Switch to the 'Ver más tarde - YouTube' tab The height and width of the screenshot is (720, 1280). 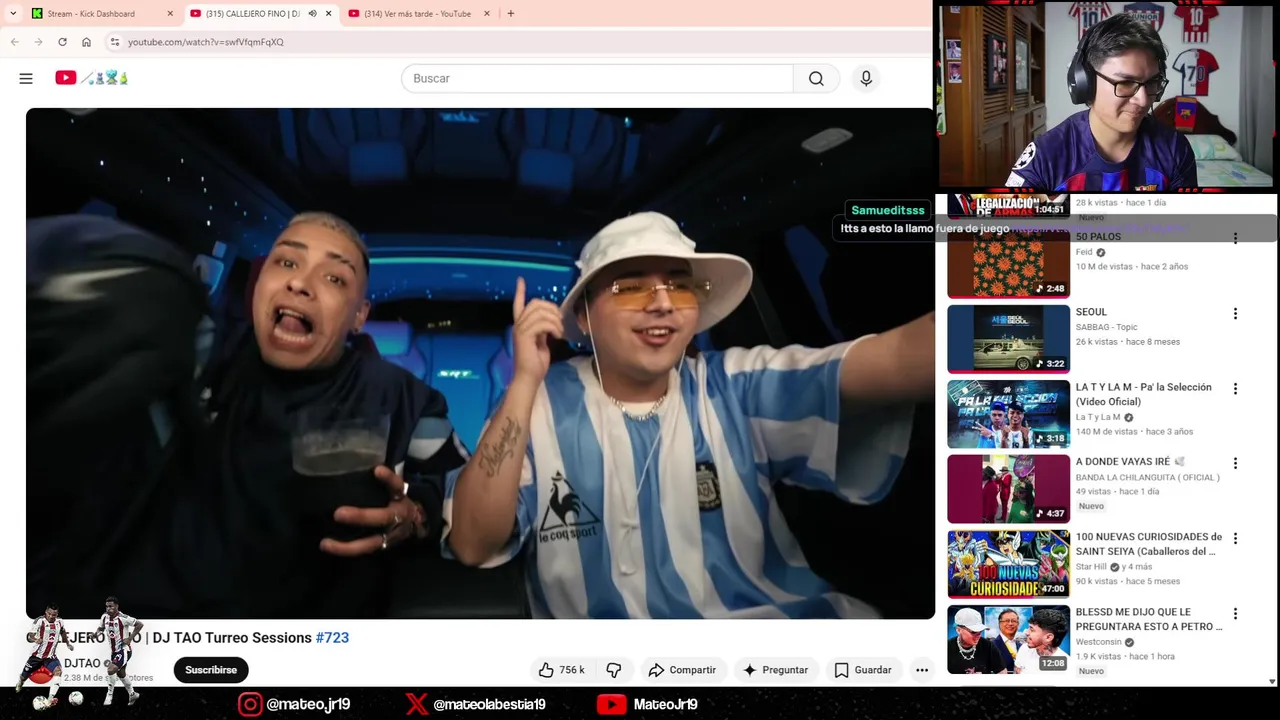point(419,14)
